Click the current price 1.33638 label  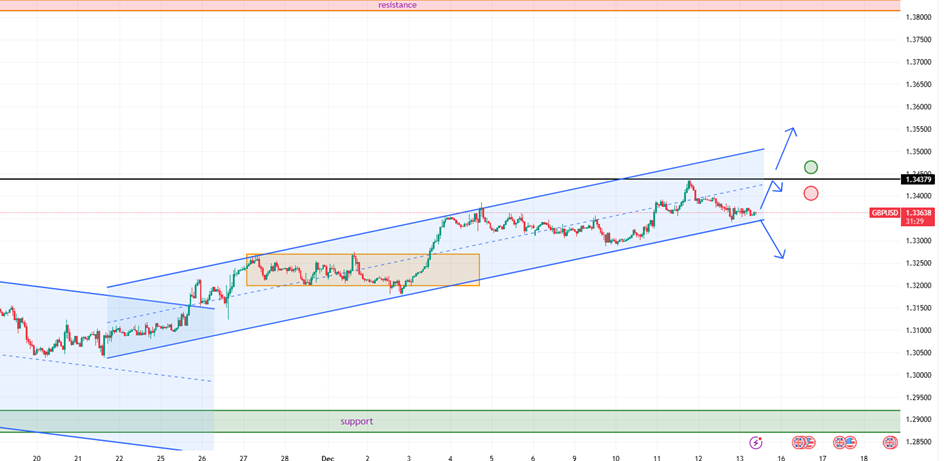[917, 213]
